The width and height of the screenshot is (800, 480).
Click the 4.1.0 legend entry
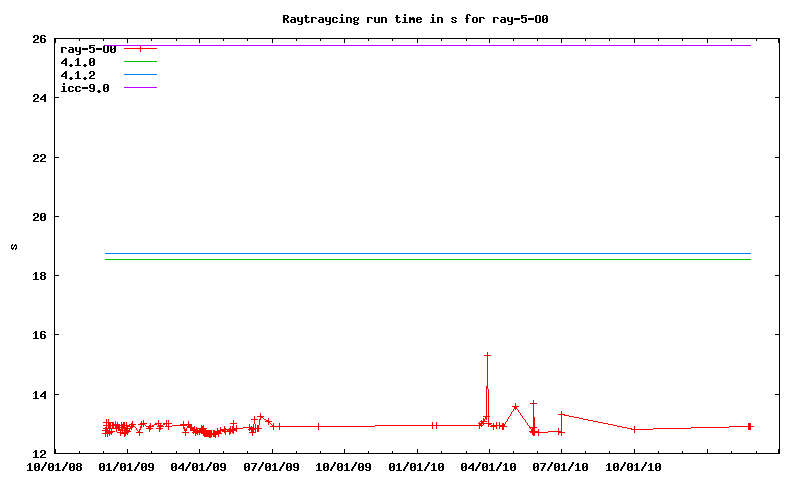(x=78, y=62)
